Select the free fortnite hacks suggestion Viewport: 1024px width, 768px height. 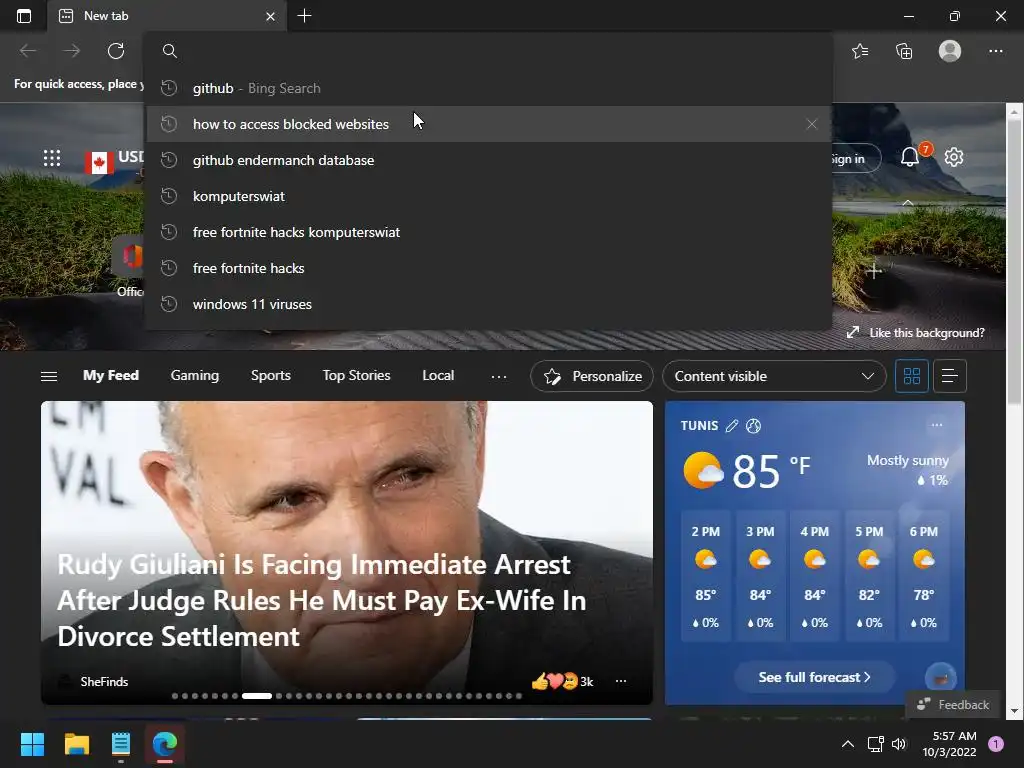(x=488, y=268)
